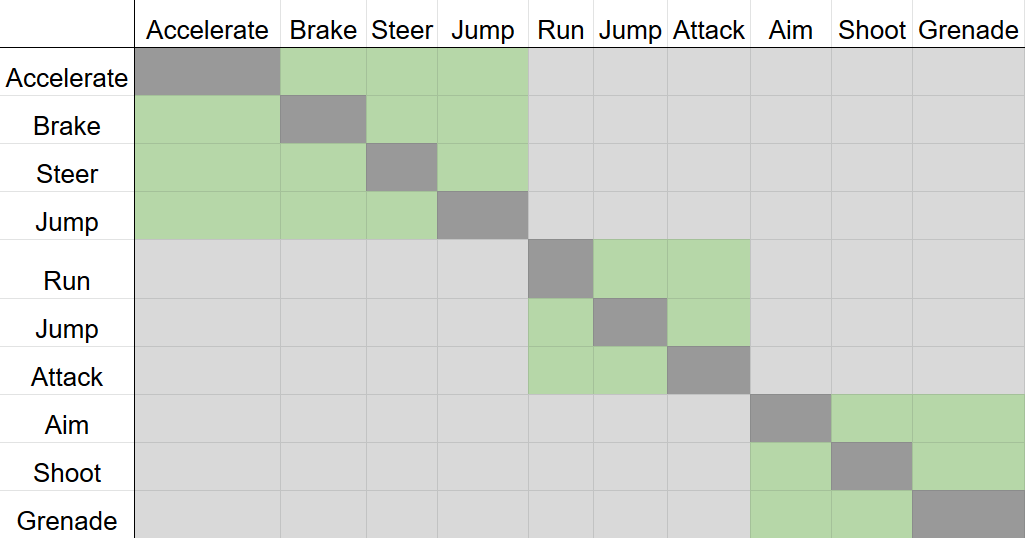Click the Shoot column header

tap(872, 30)
